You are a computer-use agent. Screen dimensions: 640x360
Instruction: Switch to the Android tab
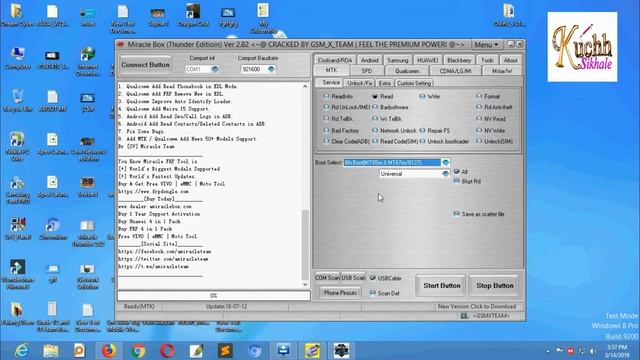pos(370,60)
